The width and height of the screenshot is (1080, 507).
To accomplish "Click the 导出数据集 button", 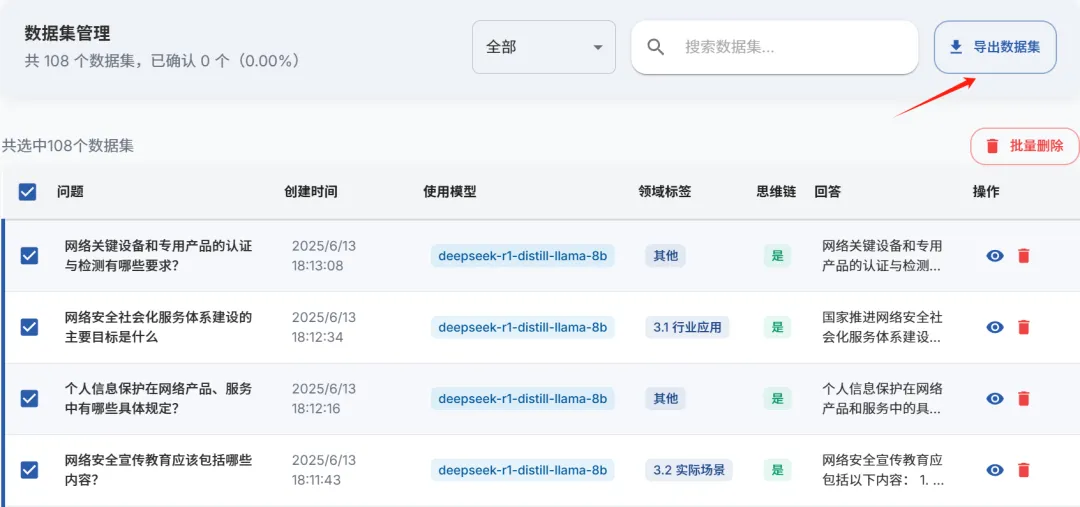I will (995, 47).
